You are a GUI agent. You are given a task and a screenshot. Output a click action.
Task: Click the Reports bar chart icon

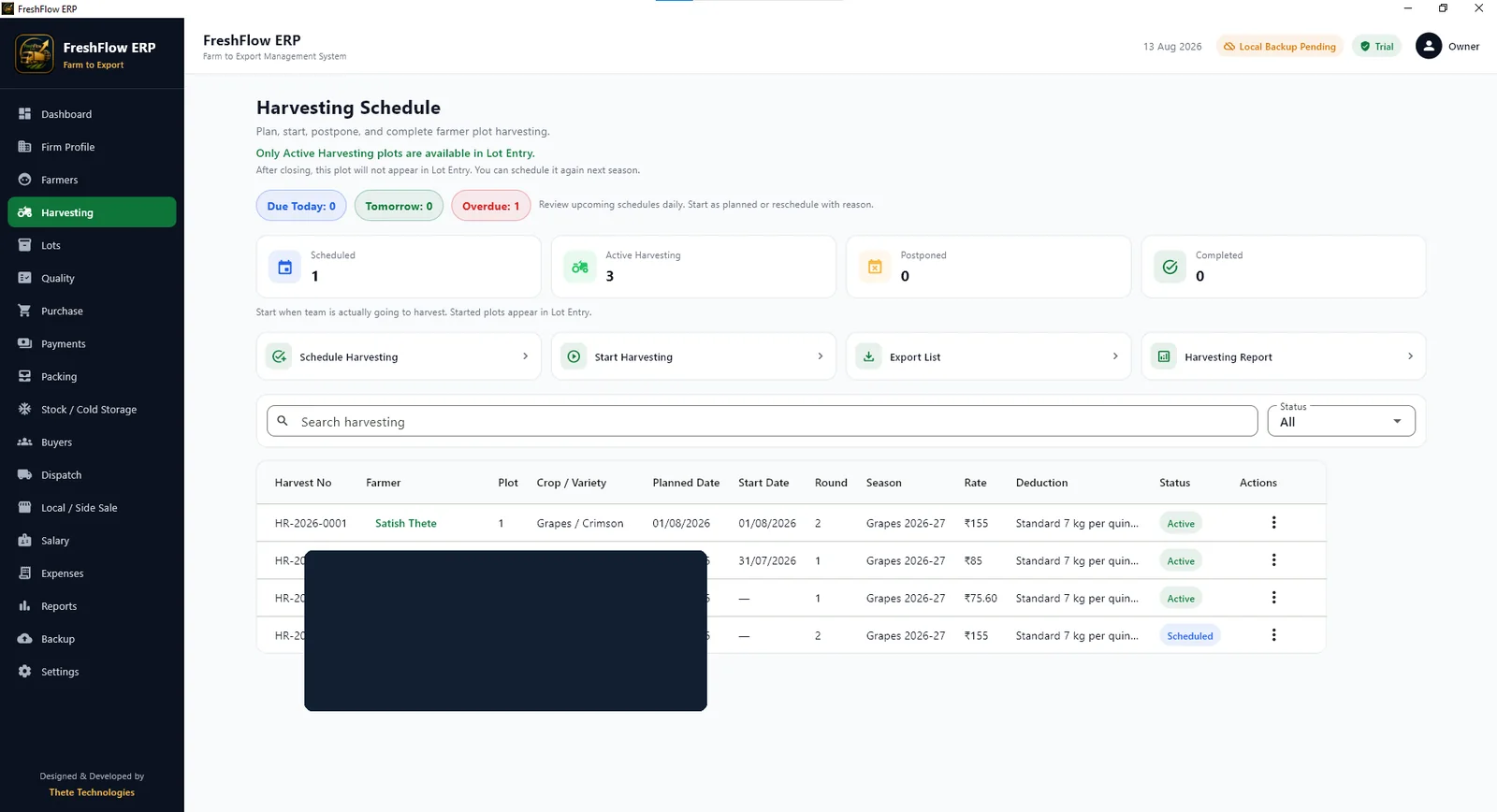click(24, 605)
